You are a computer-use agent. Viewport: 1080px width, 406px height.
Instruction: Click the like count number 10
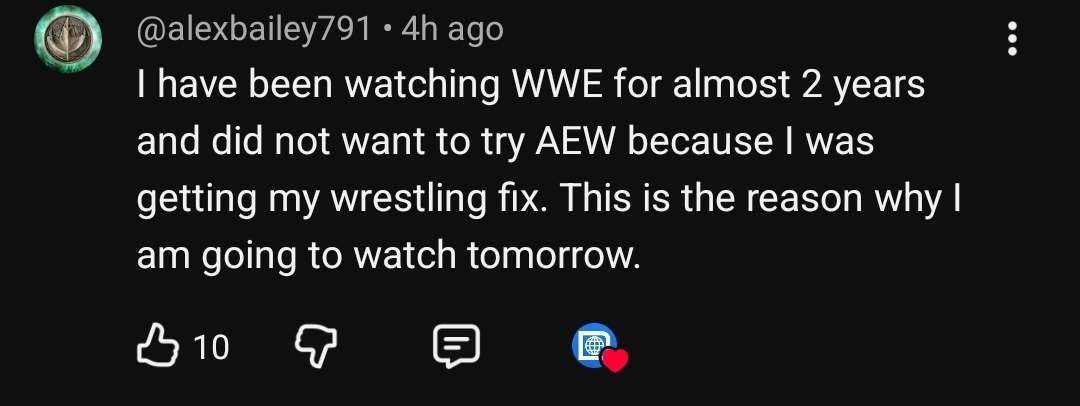[211, 347]
